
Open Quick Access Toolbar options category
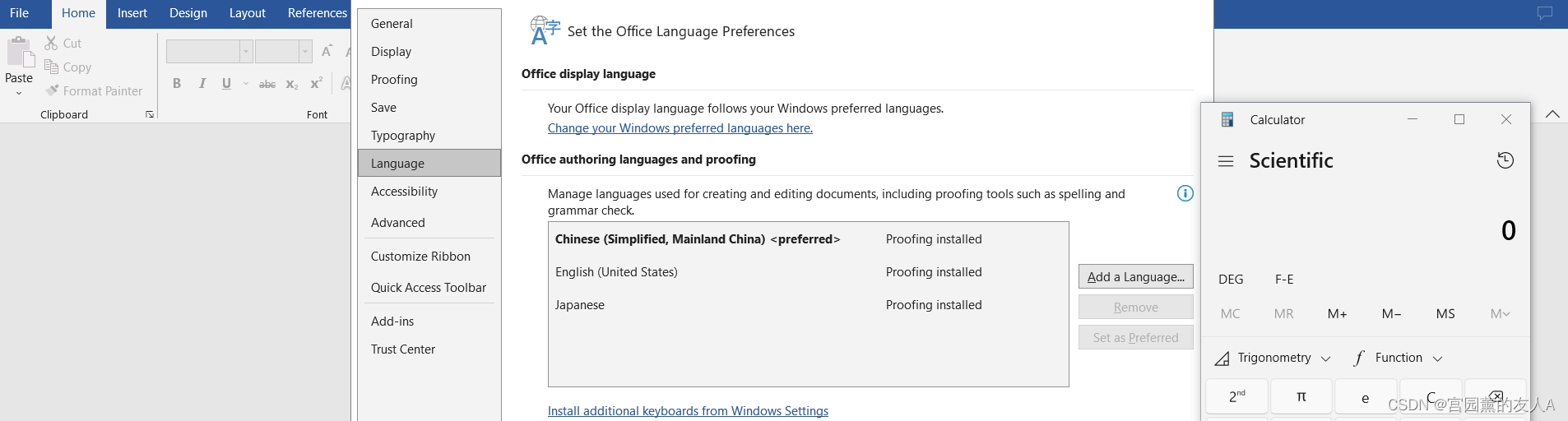coord(429,288)
